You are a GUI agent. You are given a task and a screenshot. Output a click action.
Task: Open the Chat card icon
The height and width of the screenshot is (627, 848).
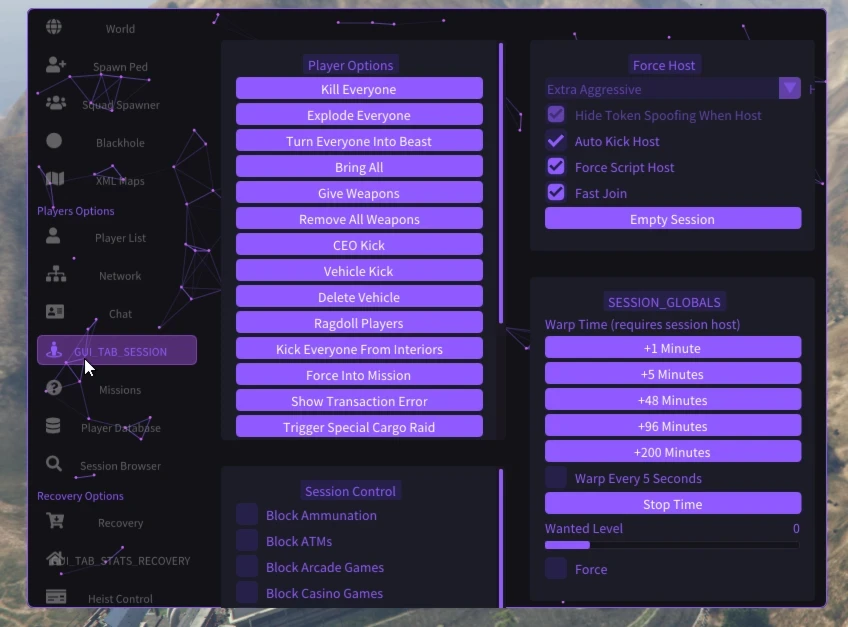pyautogui.click(x=55, y=312)
